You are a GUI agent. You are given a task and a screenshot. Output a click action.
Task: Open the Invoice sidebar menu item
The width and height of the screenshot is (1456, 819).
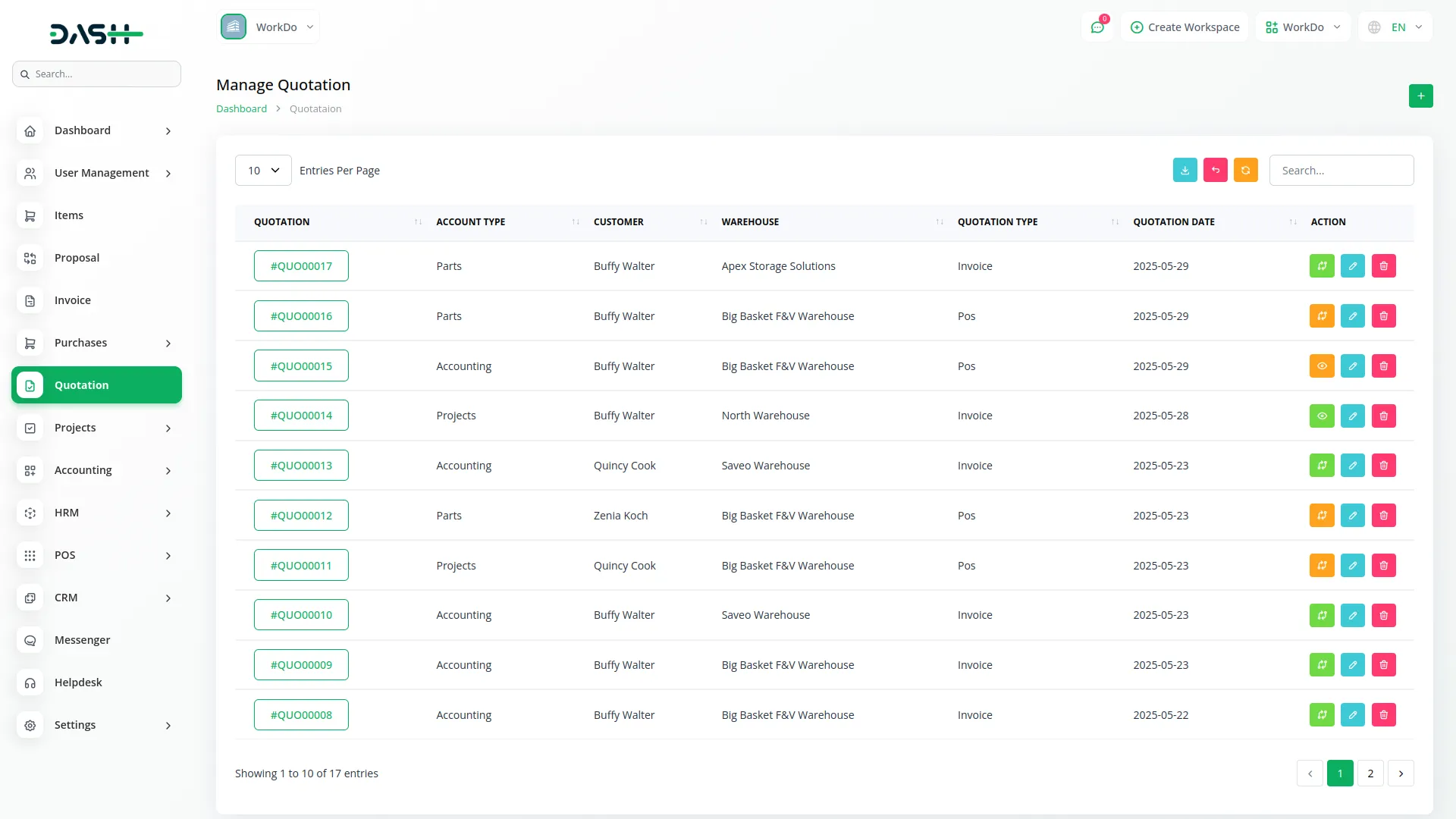(x=73, y=300)
